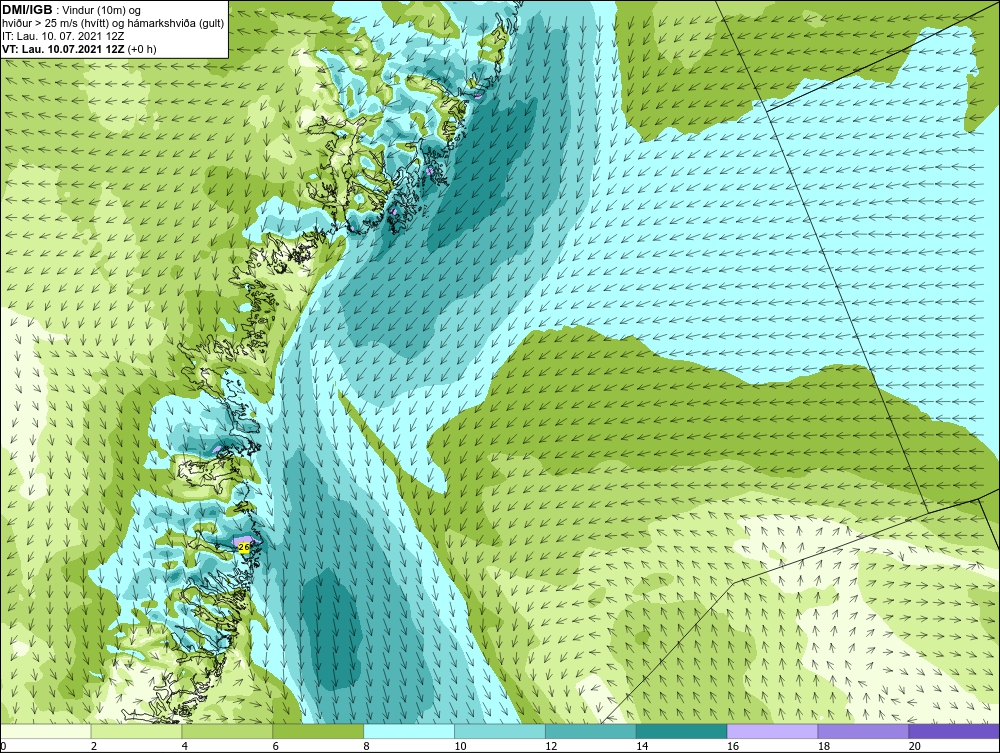Click legend scale label 8

367,746
